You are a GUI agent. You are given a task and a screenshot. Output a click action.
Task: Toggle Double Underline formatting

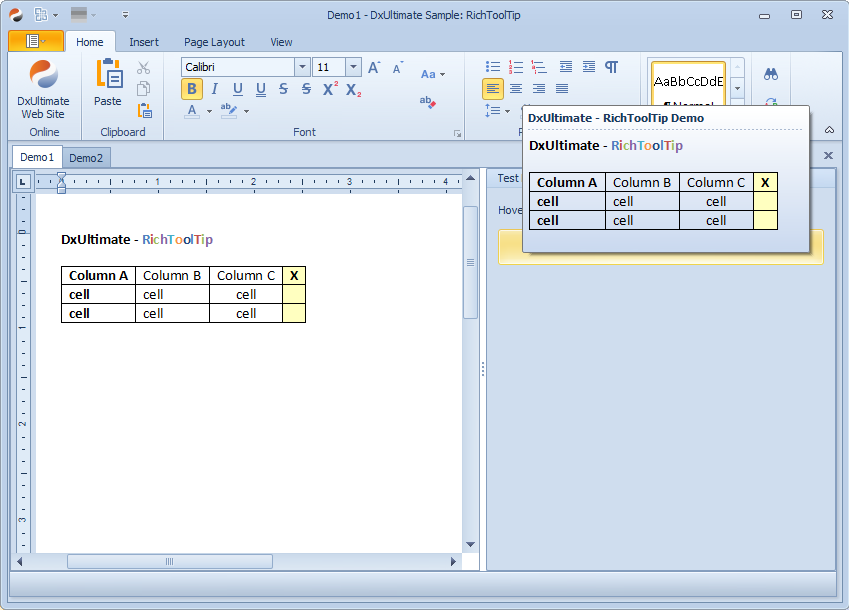coord(260,89)
